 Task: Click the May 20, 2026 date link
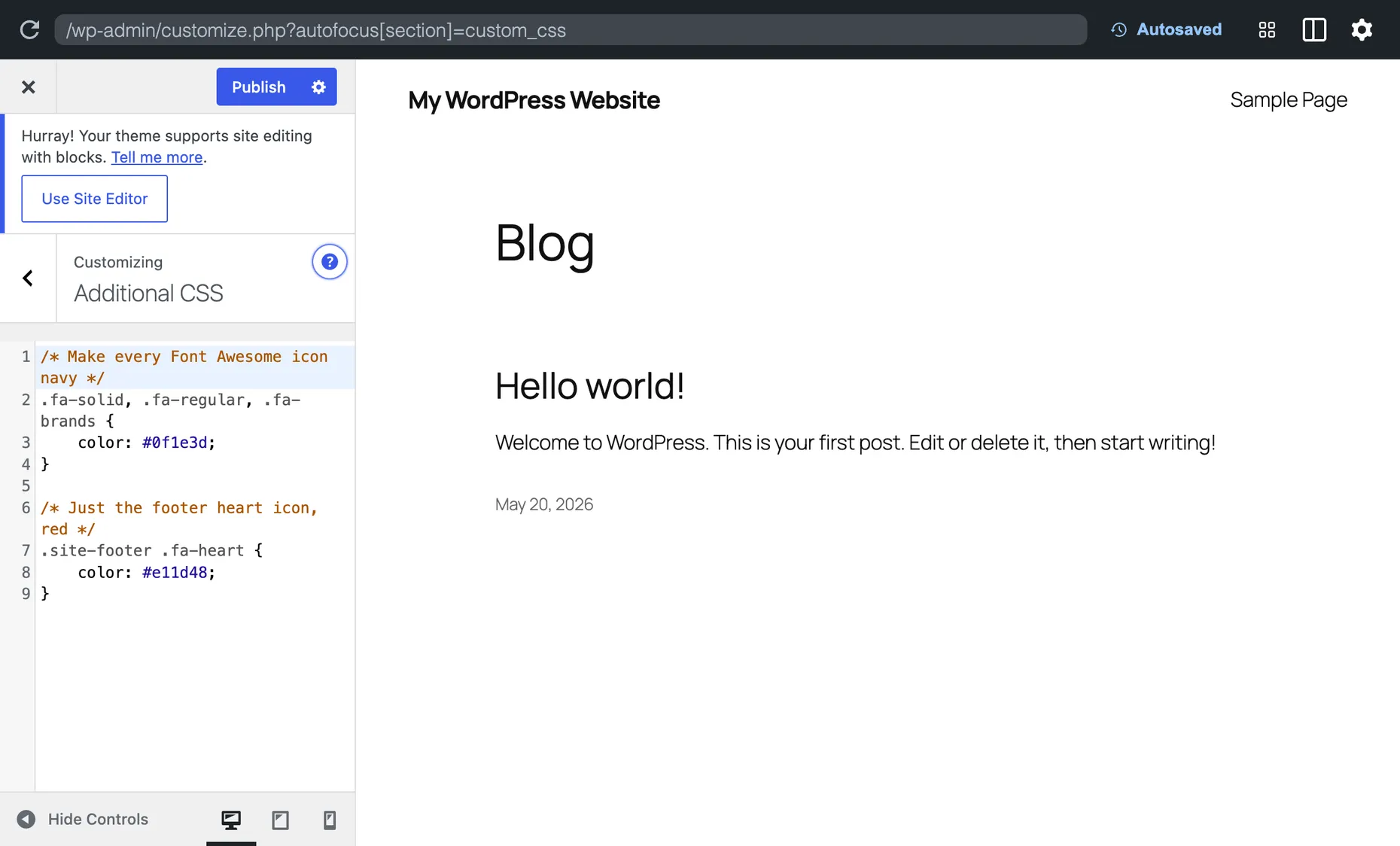[x=544, y=504]
